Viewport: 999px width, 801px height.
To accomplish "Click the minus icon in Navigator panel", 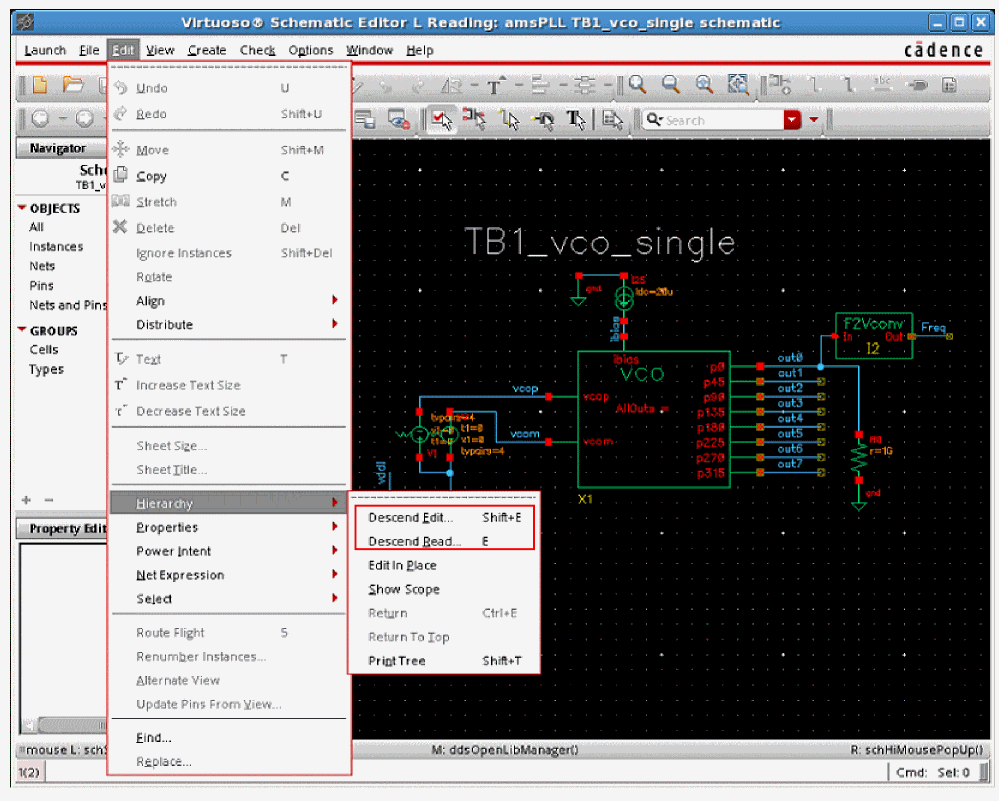I will [48, 499].
